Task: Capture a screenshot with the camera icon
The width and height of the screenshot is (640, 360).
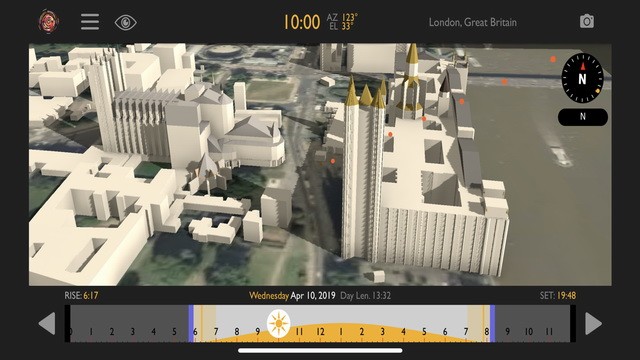Action: (587, 21)
